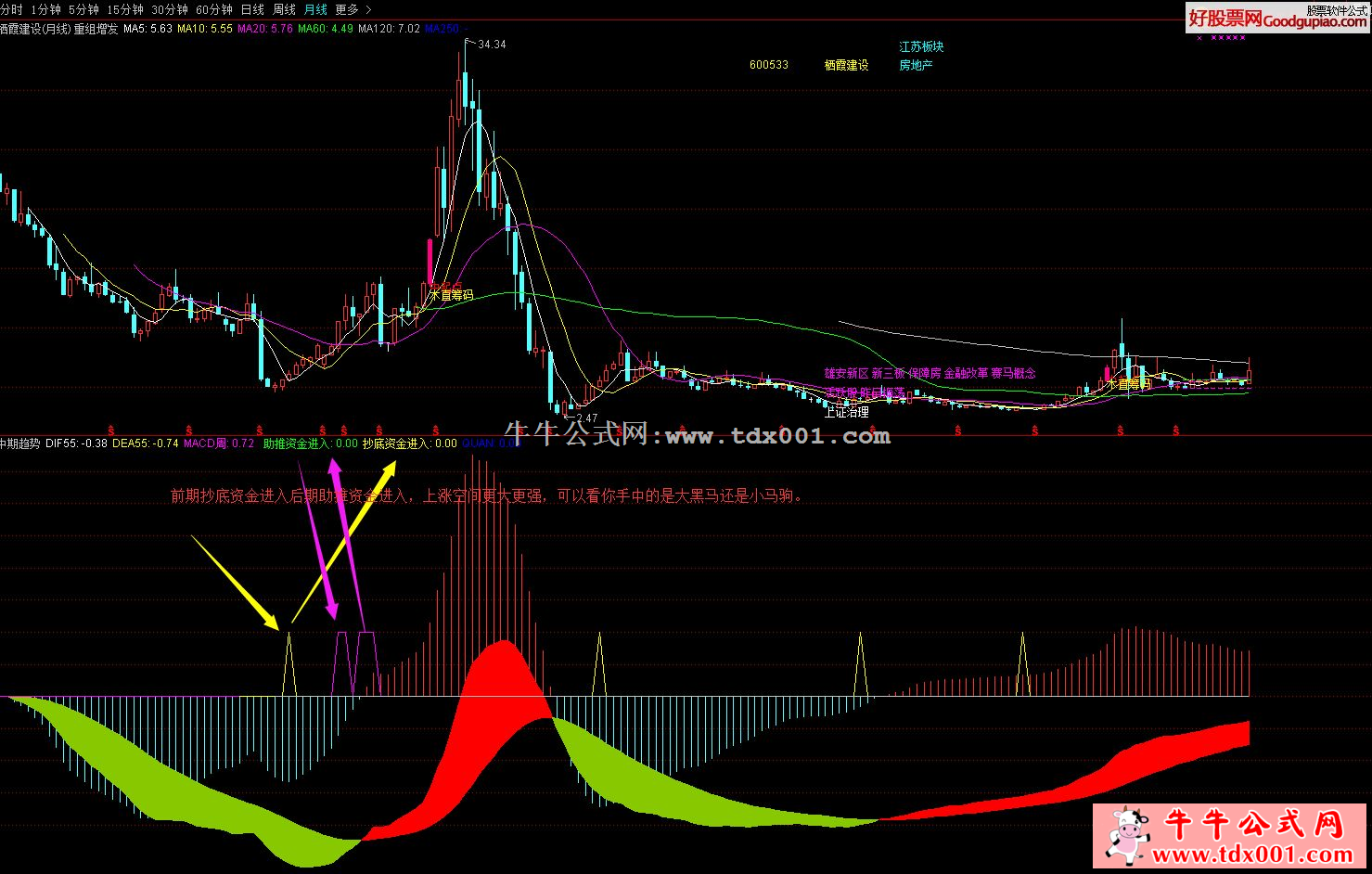
Task: Click the green MA60: 4.49 label
Action: pos(326,29)
